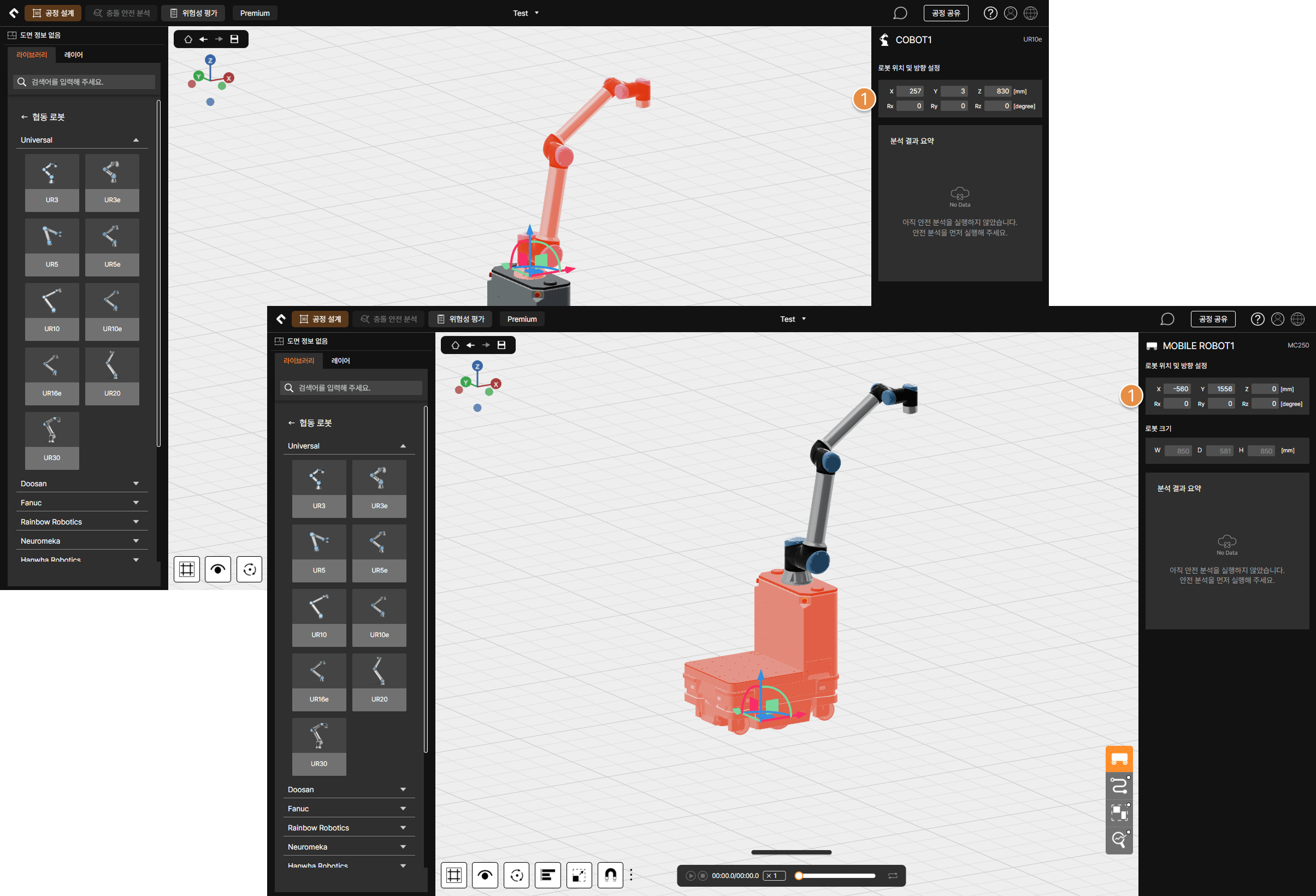Viewport: 1316px width, 896px height.
Task: Click the home view icon in the MOBILE ROBOT1 window
Action: 455,345
